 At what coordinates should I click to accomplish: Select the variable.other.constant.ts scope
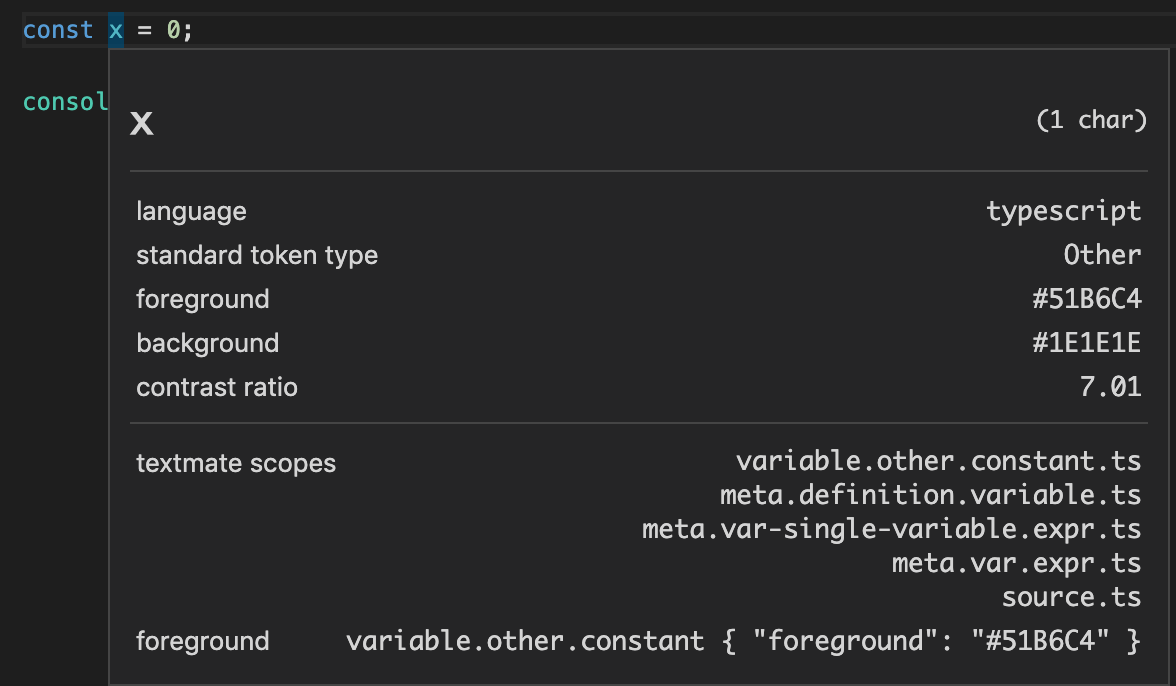938,461
